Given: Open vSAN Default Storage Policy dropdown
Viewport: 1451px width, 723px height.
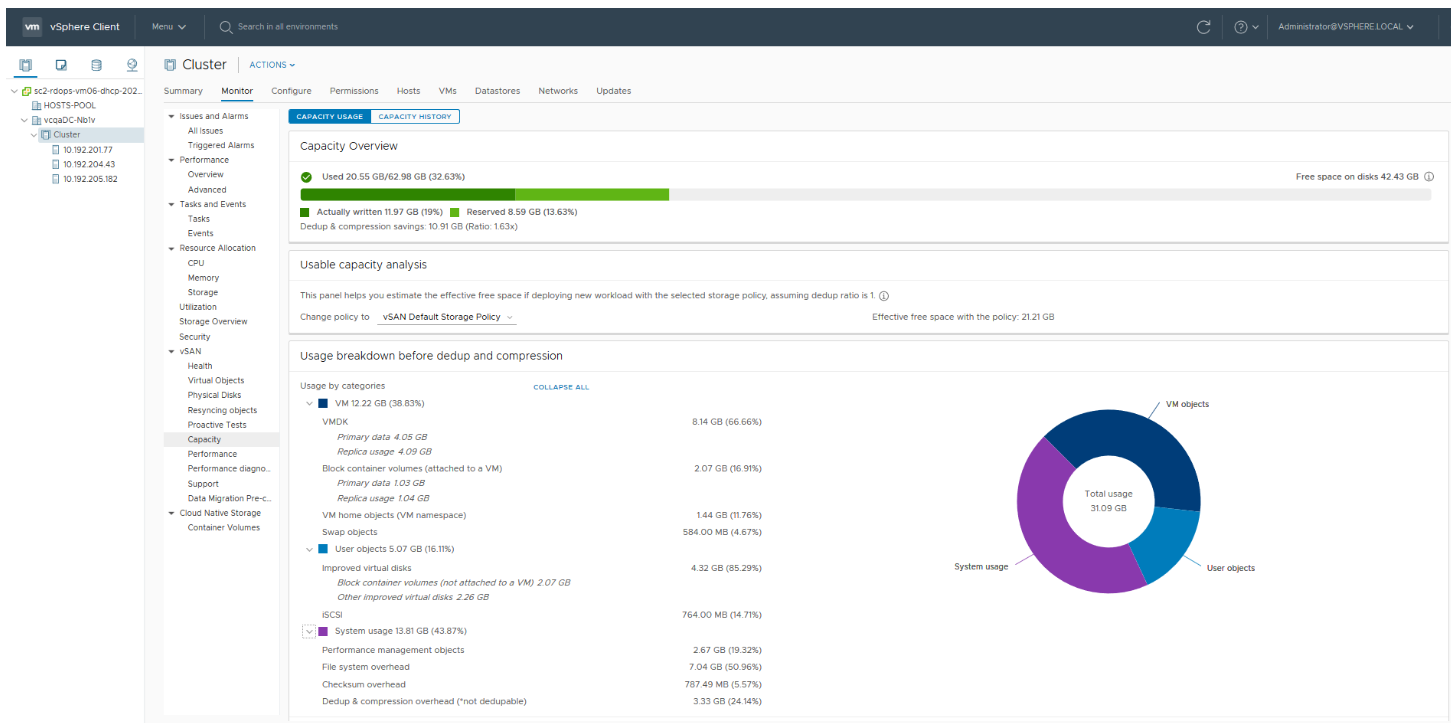Looking at the screenshot, I should click(448, 317).
